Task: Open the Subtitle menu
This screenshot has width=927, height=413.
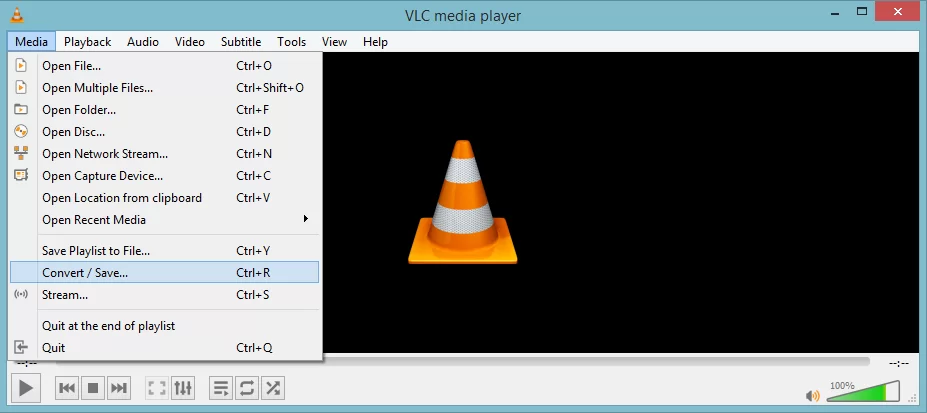Action: pos(241,41)
